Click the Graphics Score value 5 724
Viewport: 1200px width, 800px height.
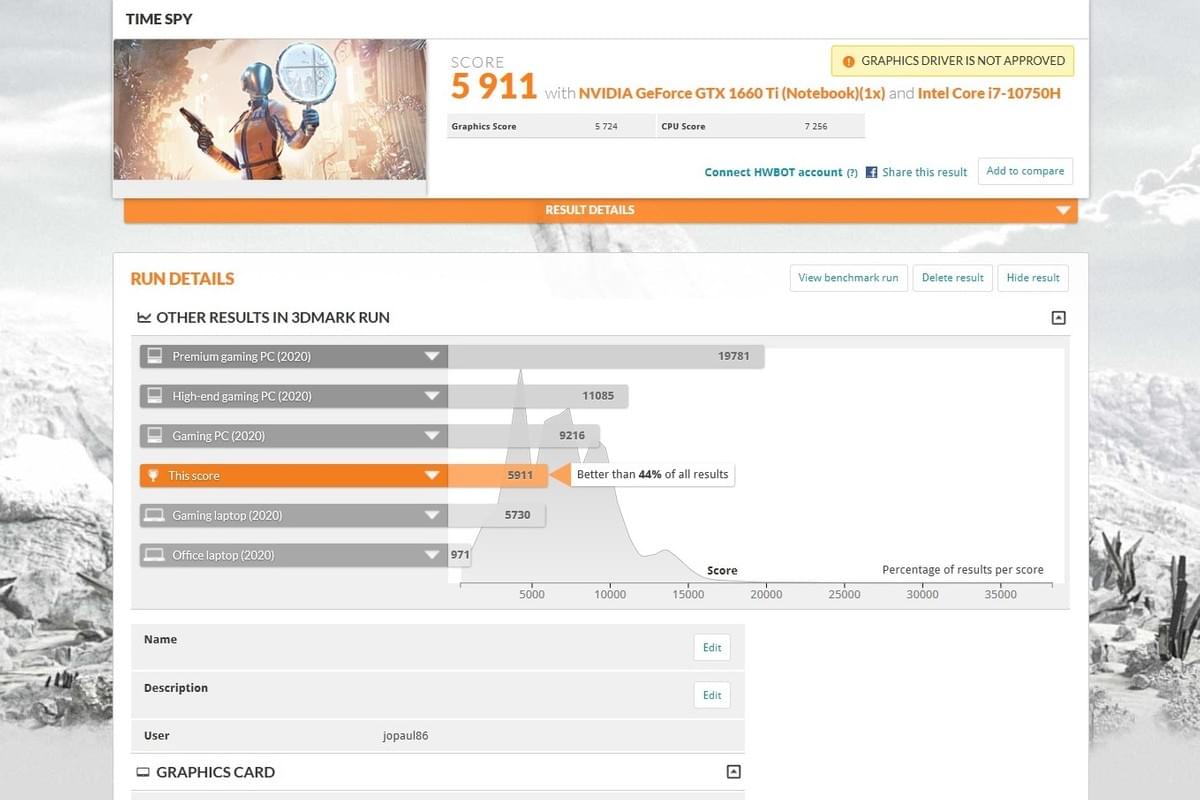click(x=606, y=126)
